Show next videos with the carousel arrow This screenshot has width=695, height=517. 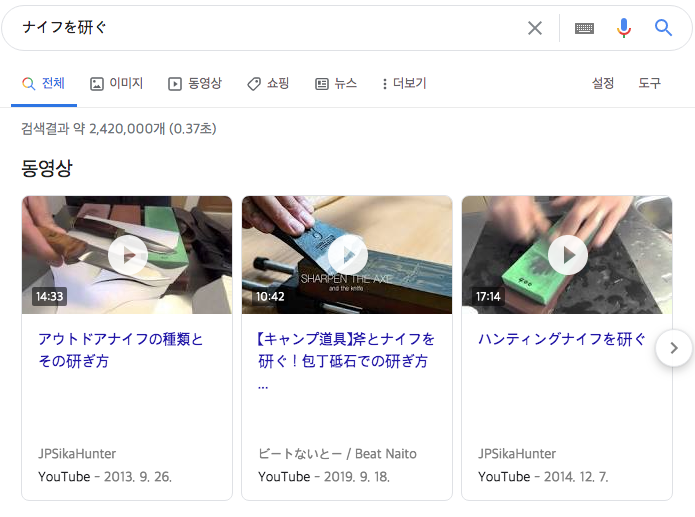coord(674,348)
